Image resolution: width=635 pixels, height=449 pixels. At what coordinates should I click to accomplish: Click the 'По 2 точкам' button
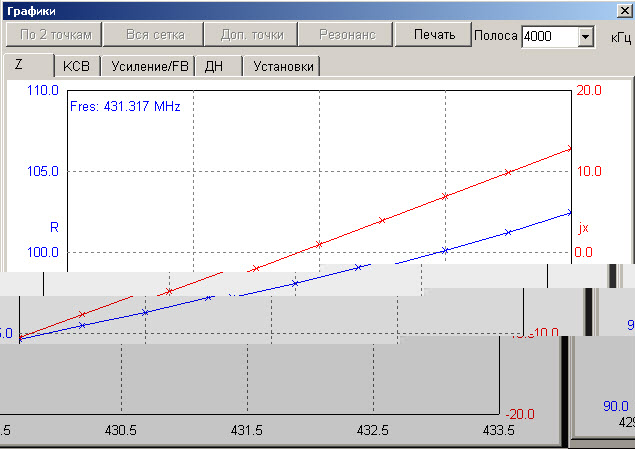(52, 34)
